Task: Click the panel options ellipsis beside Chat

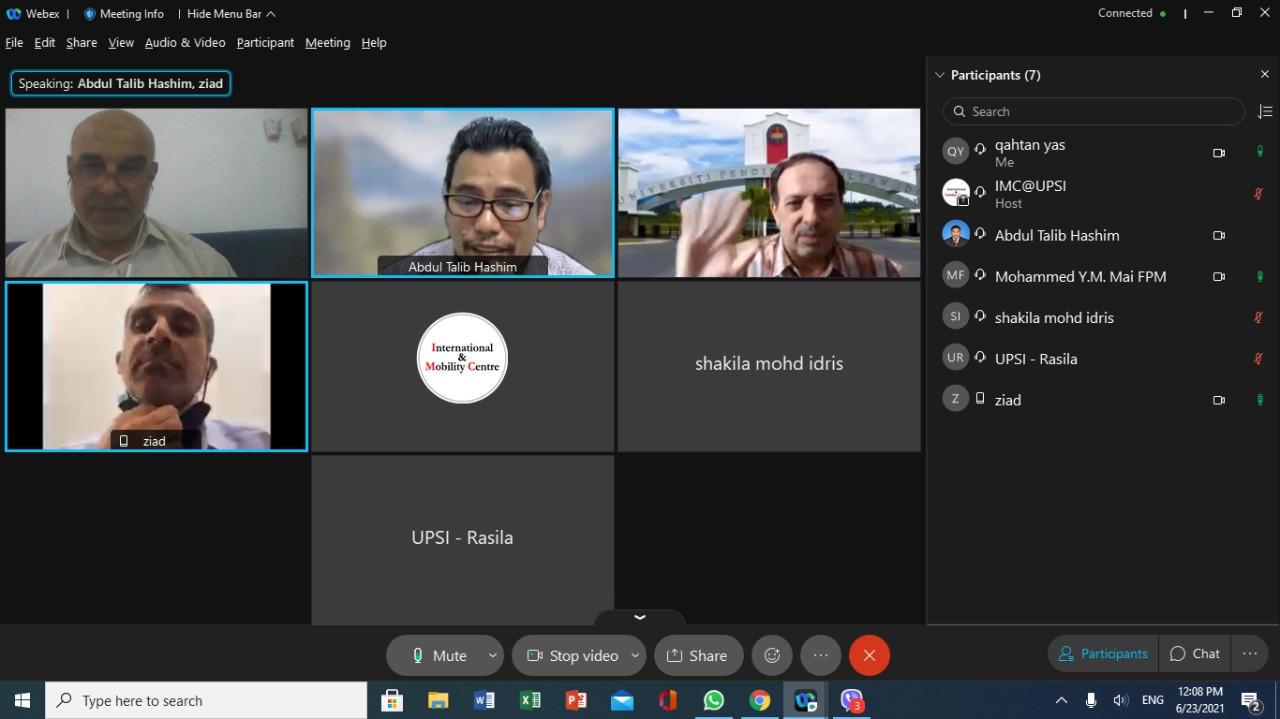Action: coord(1249,654)
